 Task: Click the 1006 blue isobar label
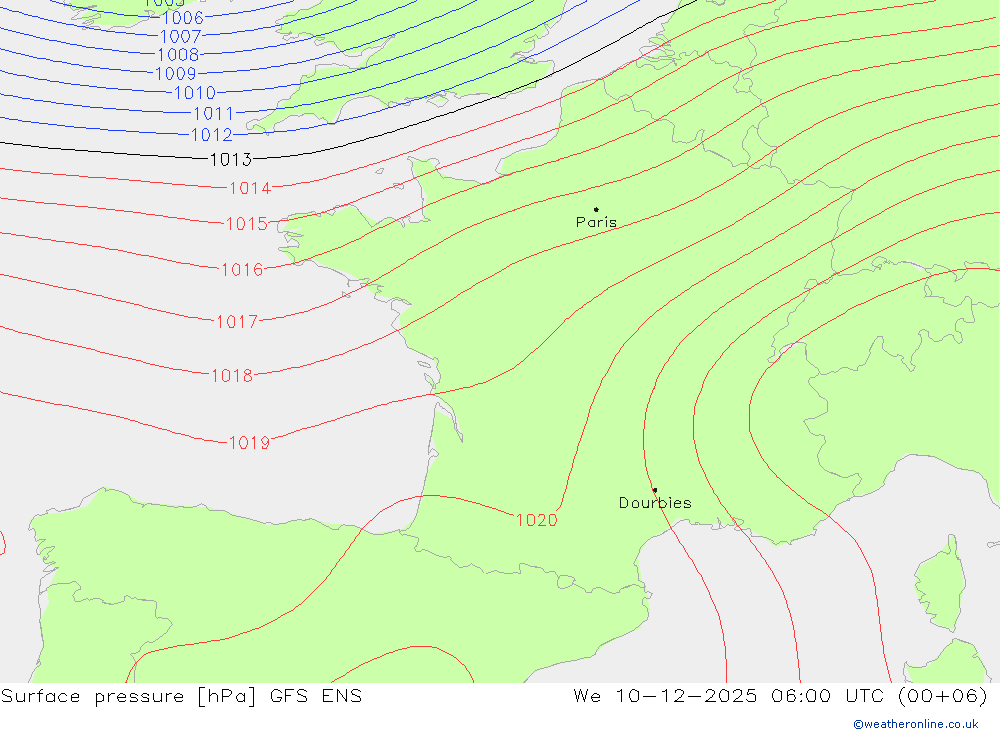coord(183,18)
